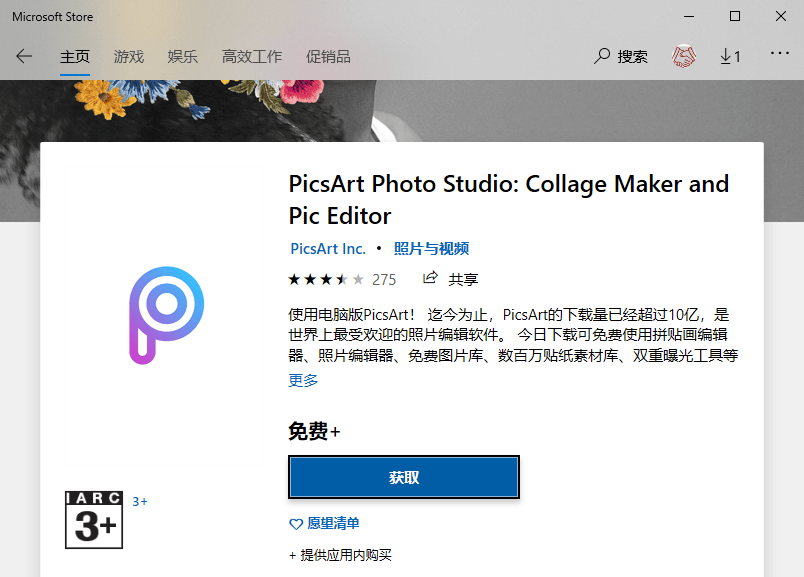The height and width of the screenshot is (577, 804).
Task: Click the 搜索 search button
Action: [621, 56]
